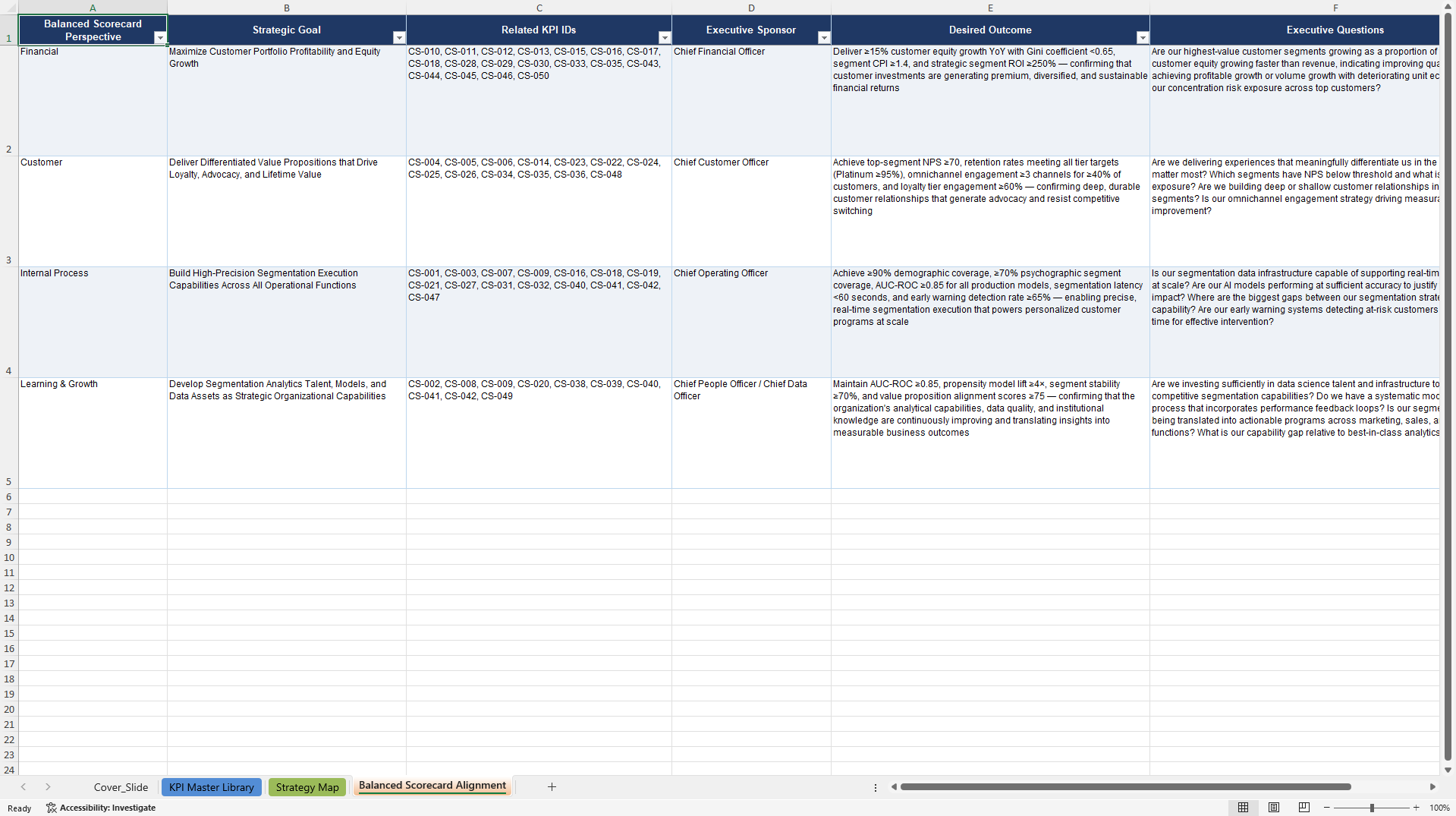Select the Learning & Growth cell
The width and height of the screenshot is (1456, 816).
(x=93, y=433)
